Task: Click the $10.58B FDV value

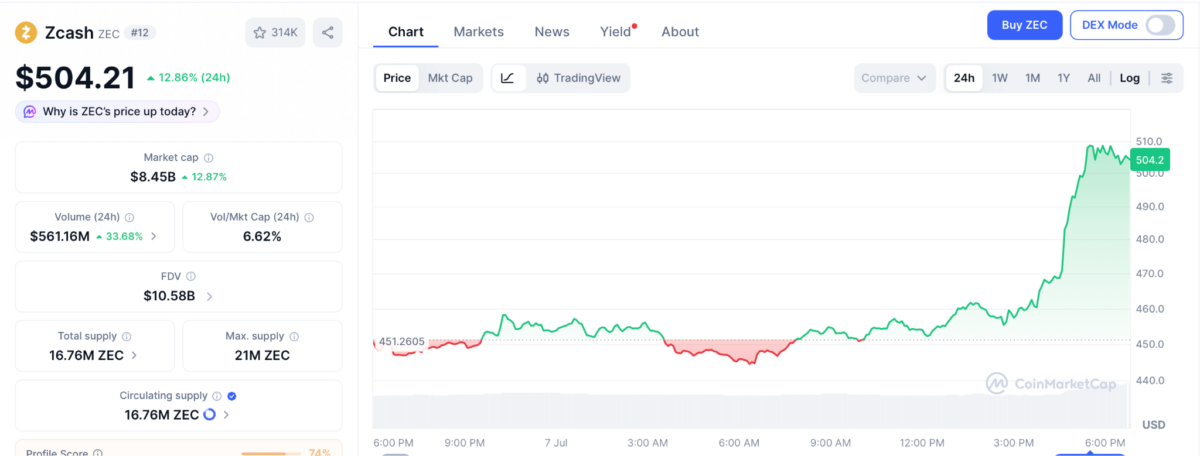Action: (169, 296)
